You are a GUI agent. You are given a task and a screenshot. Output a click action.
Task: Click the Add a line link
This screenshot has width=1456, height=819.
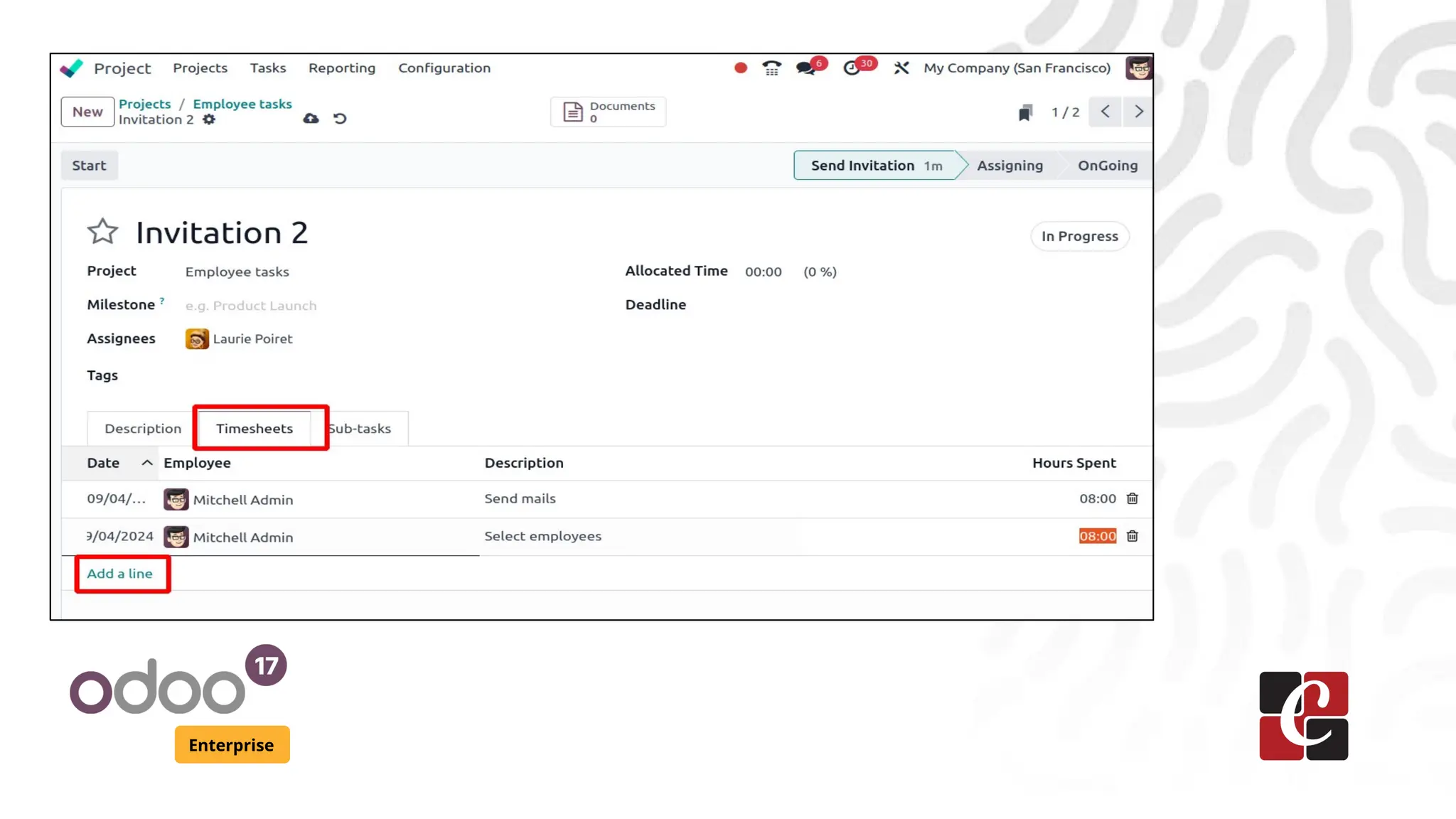119,574
